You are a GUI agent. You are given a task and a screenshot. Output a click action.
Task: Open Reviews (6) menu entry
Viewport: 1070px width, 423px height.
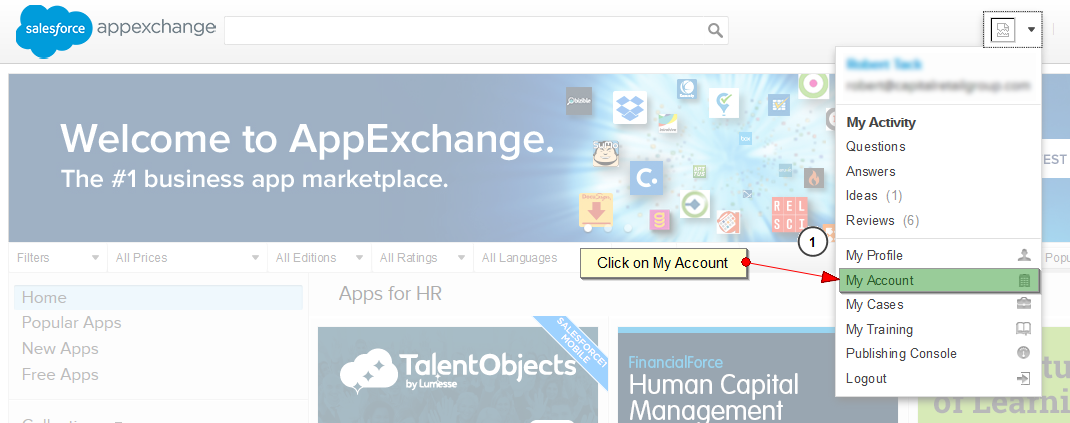coord(882,220)
